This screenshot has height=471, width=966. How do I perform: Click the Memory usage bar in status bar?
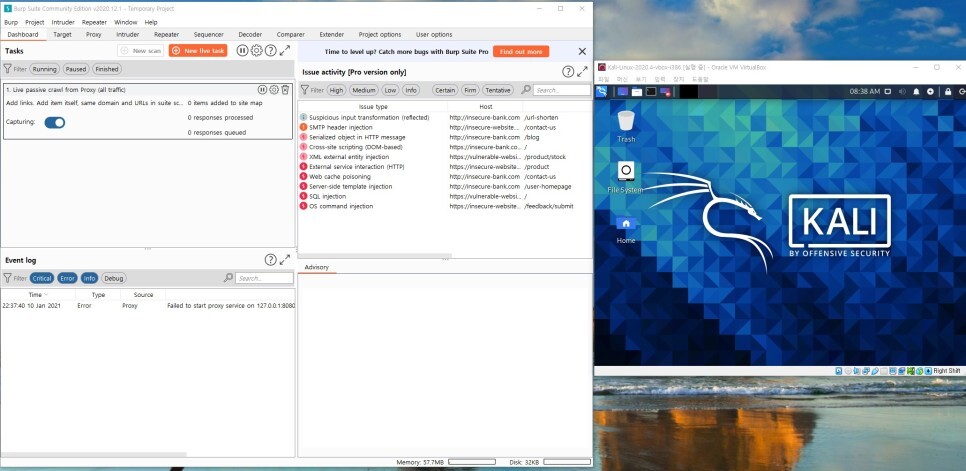pos(471,462)
